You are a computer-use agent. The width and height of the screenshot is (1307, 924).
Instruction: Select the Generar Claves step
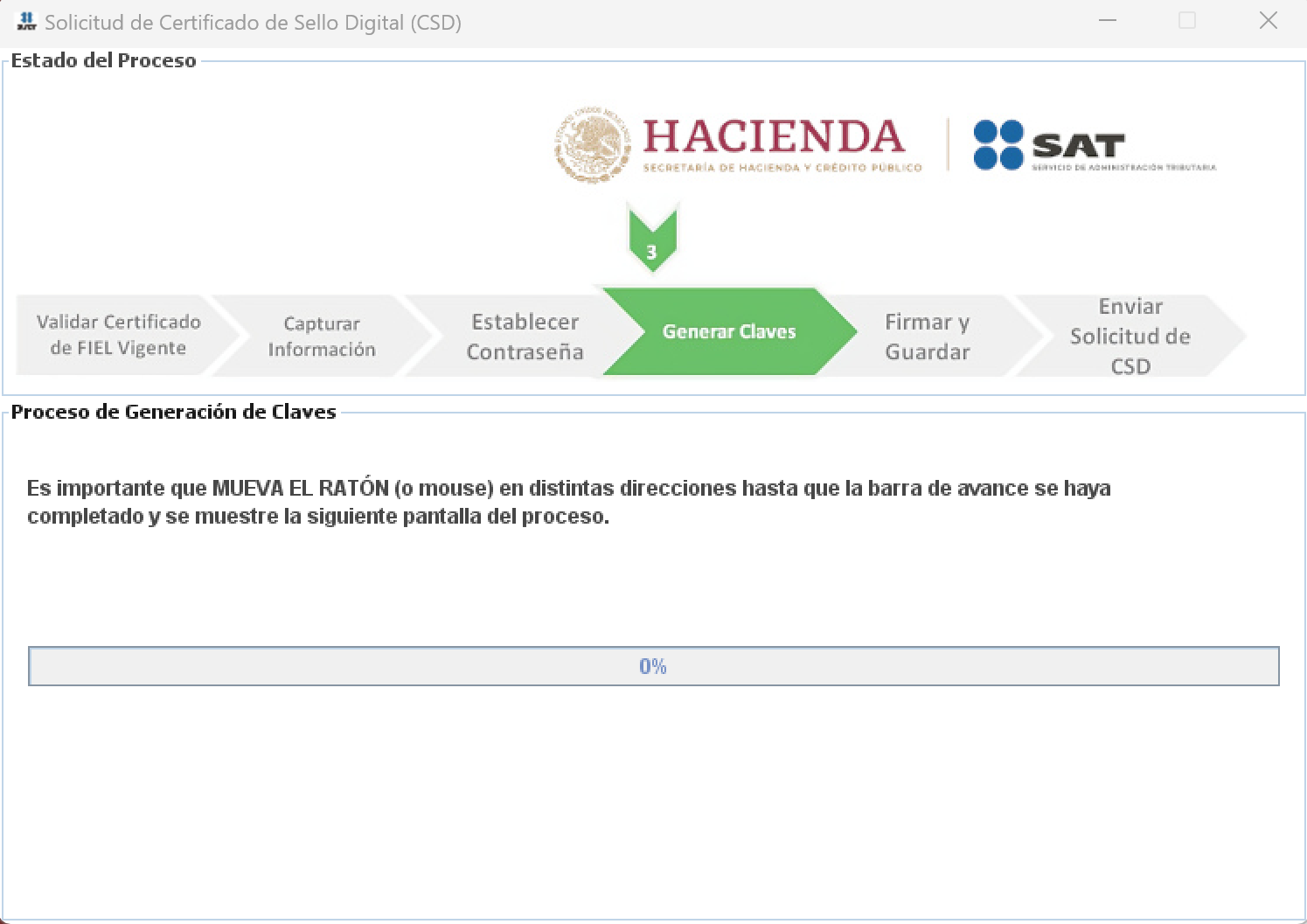(729, 331)
